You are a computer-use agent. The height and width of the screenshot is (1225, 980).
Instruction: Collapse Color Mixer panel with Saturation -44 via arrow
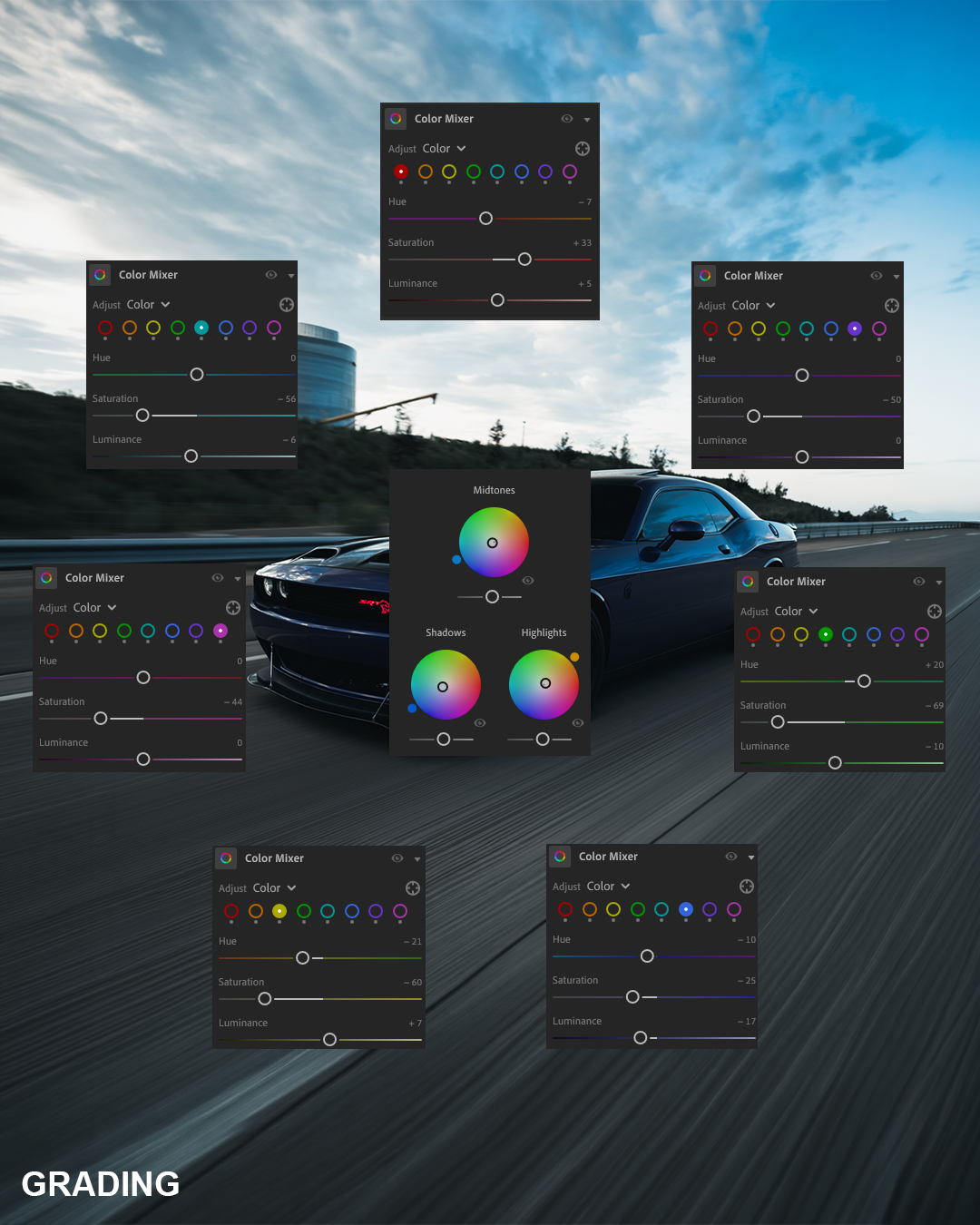pos(238,579)
